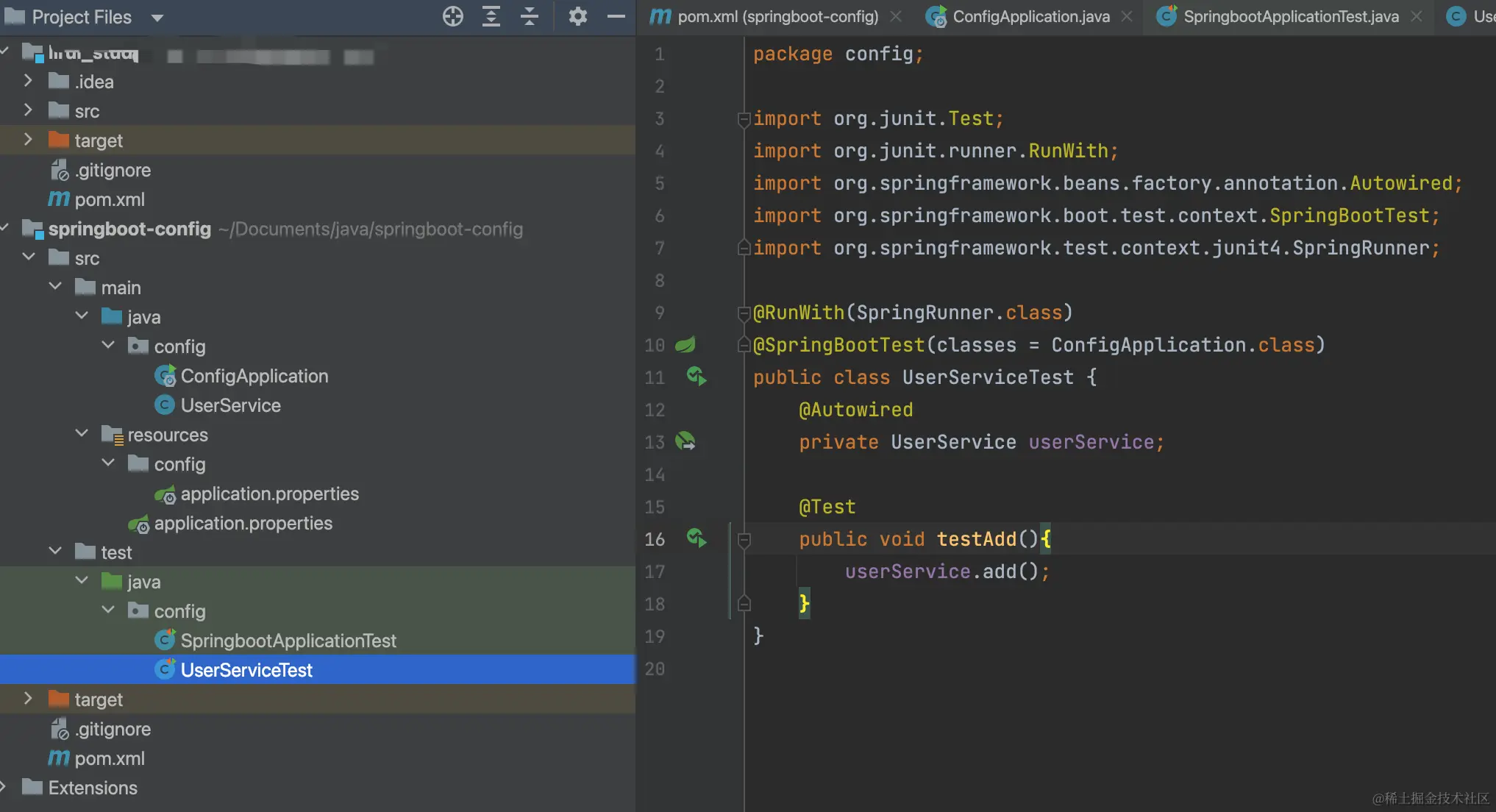This screenshot has width=1496, height=812.
Task: Toggle code folding for the testAdd method
Action: [x=744, y=539]
